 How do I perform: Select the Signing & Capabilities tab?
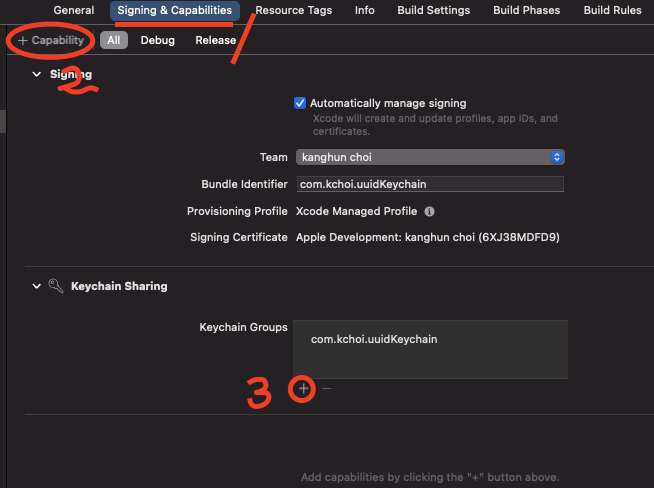[x=175, y=10]
